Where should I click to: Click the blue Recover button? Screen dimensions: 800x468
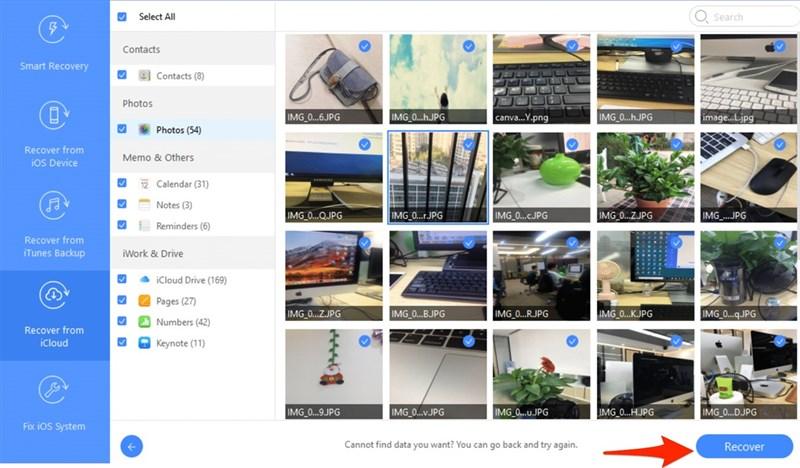744,447
